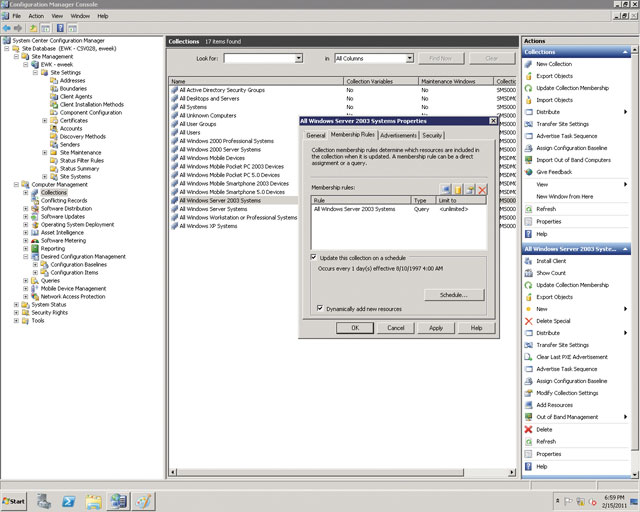Open the file explorer taskbar icon
The width and height of the screenshot is (640, 512).
[x=93, y=501]
